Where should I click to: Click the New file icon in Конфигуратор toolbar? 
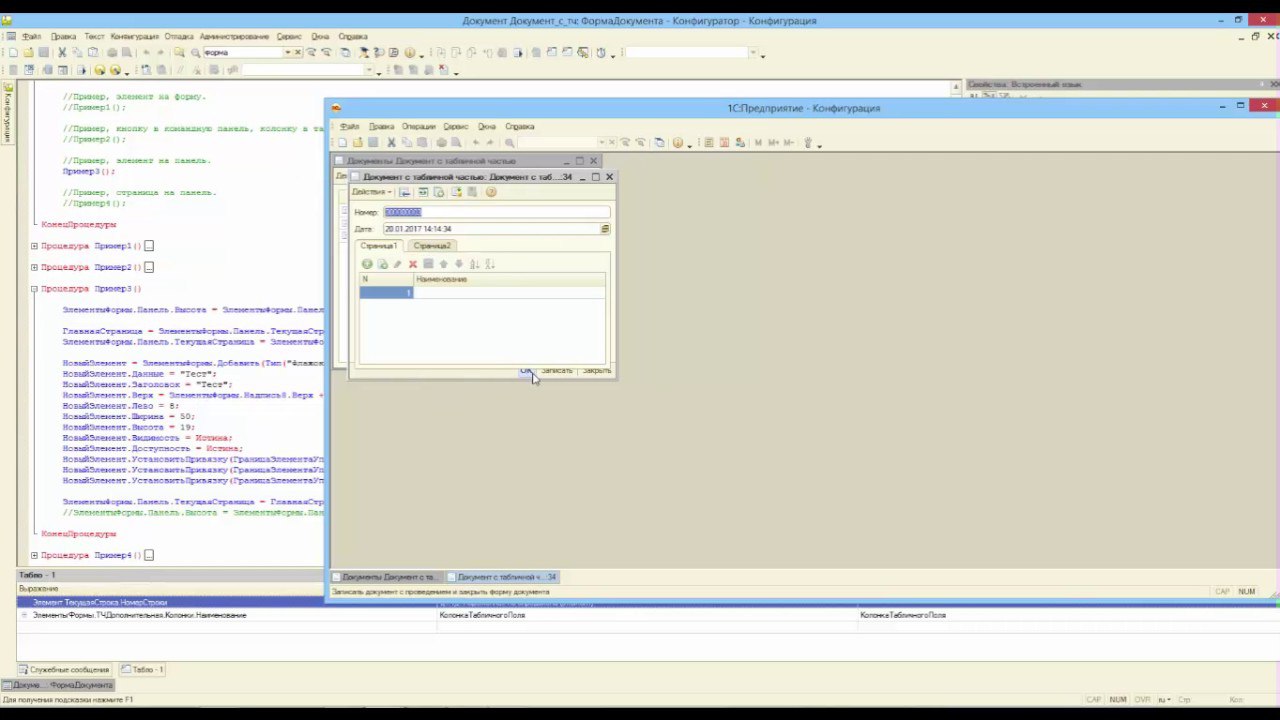tap(13, 52)
